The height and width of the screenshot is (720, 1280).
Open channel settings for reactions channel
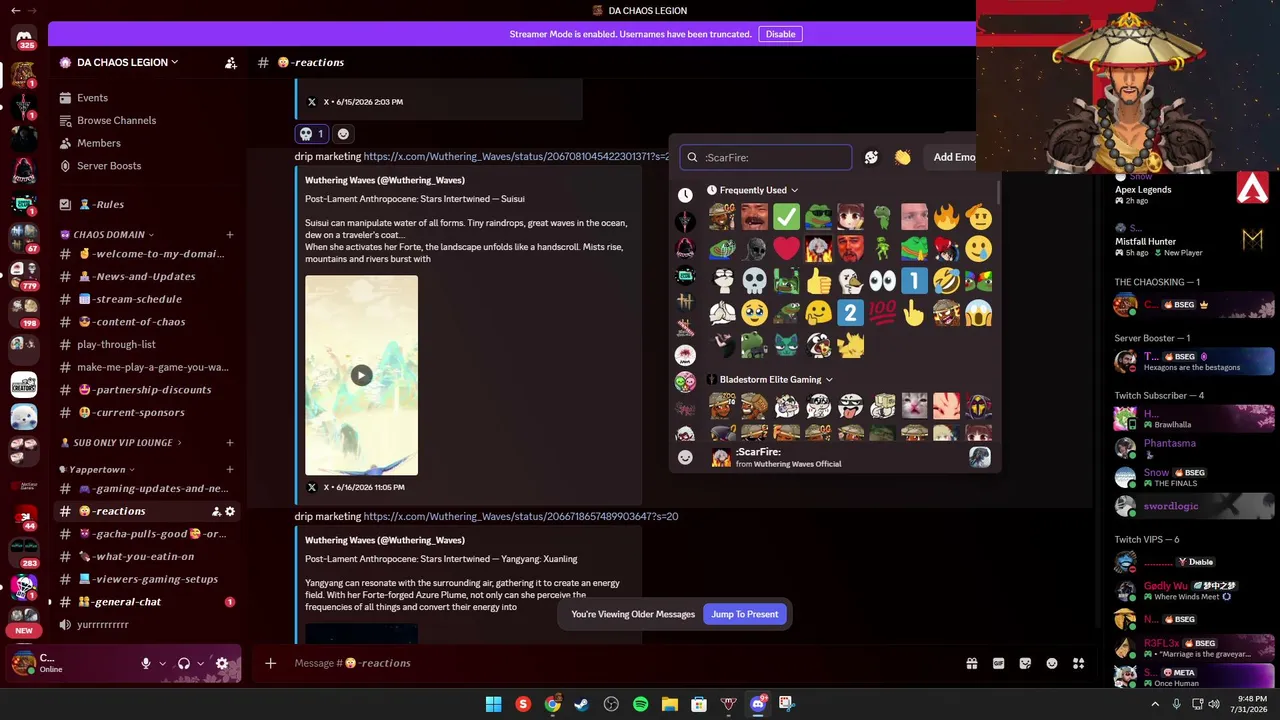(x=230, y=511)
